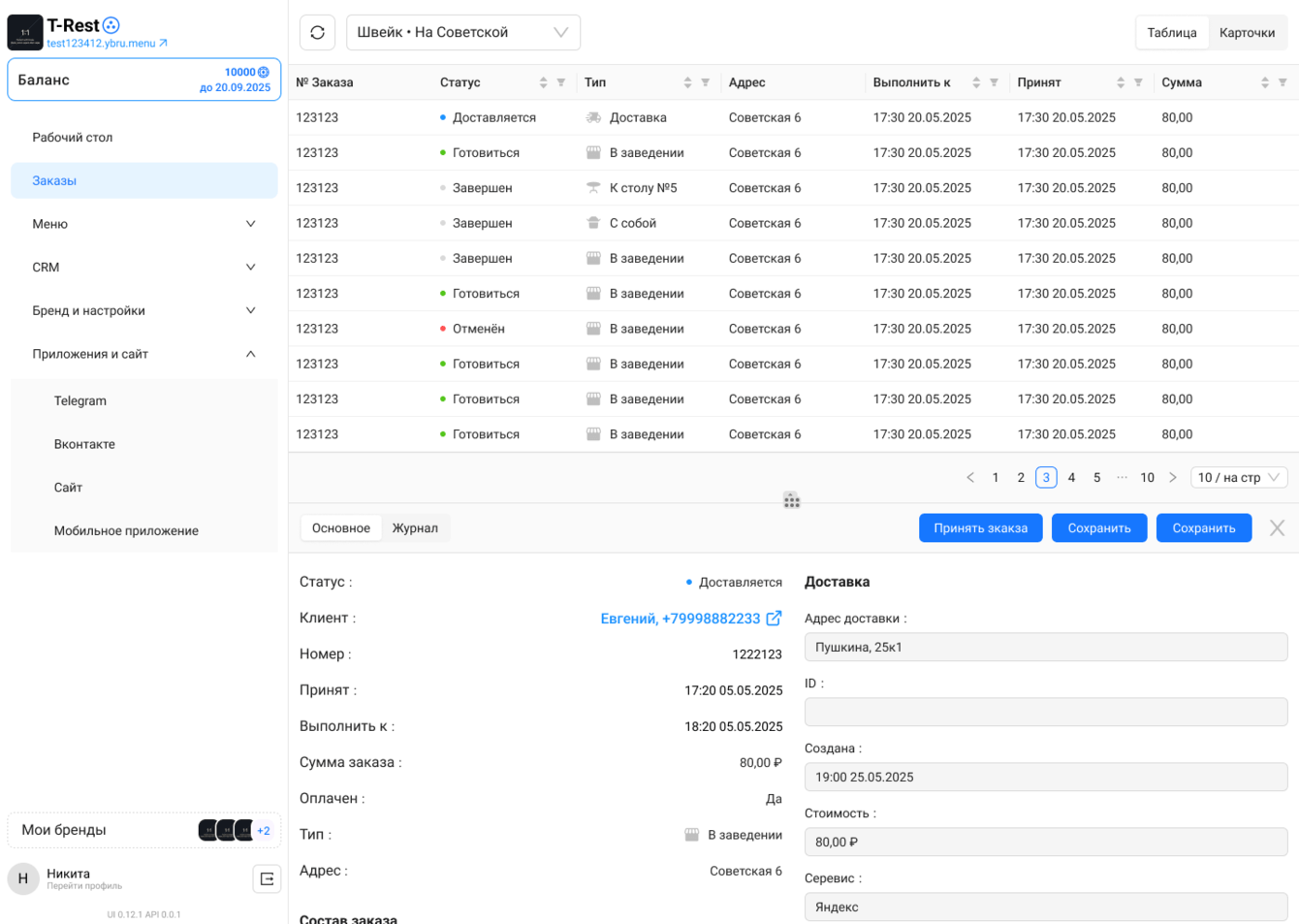
Task: Open filter on the Принят column
Action: pos(1139,82)
